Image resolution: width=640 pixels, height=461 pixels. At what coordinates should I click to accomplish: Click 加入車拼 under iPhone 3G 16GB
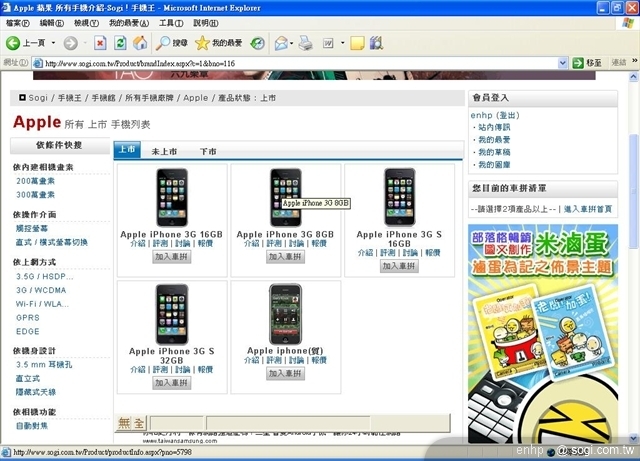[x=171, y=257]
